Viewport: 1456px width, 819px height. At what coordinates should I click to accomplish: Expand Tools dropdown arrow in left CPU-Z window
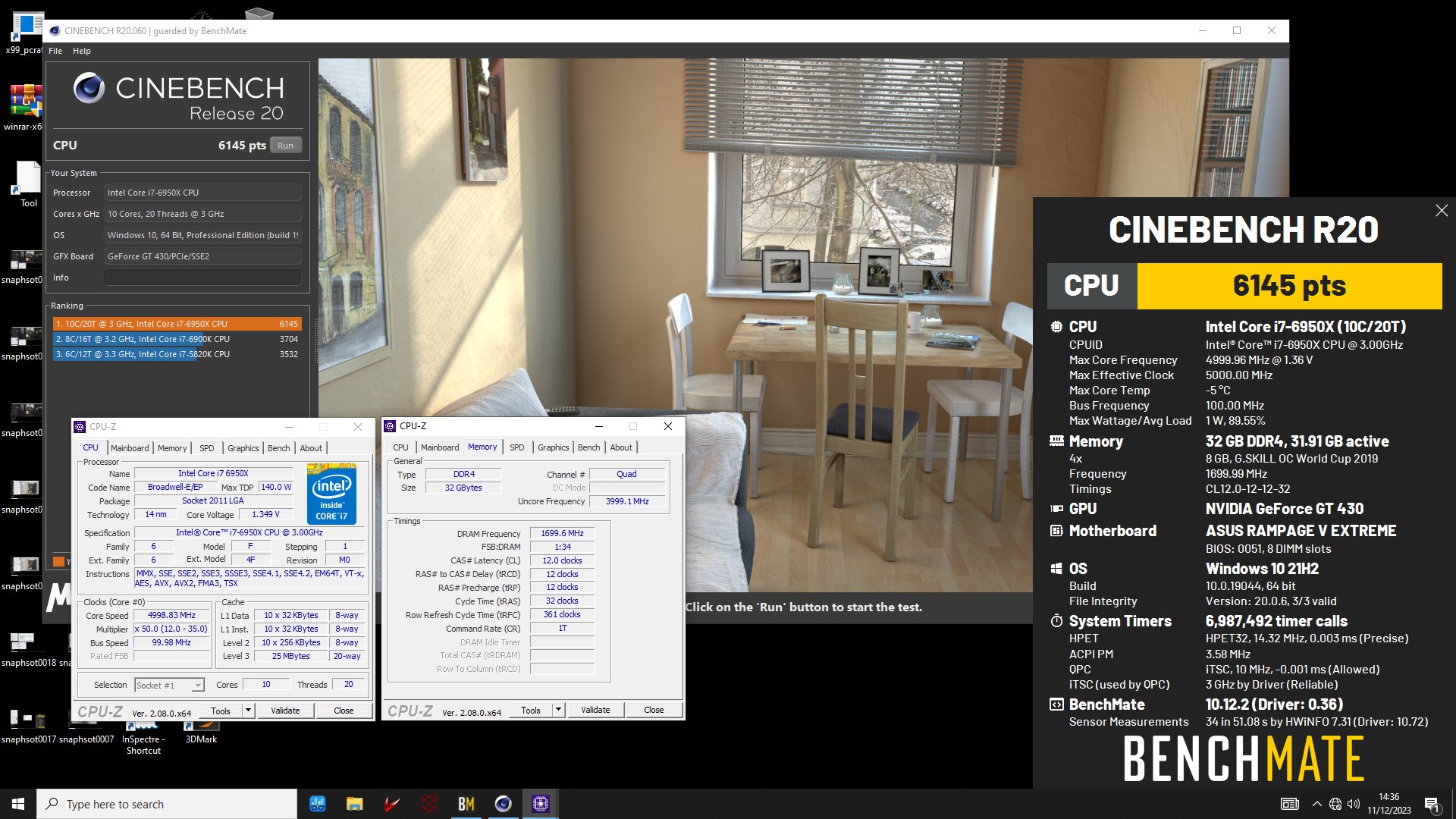coord(248,711)
